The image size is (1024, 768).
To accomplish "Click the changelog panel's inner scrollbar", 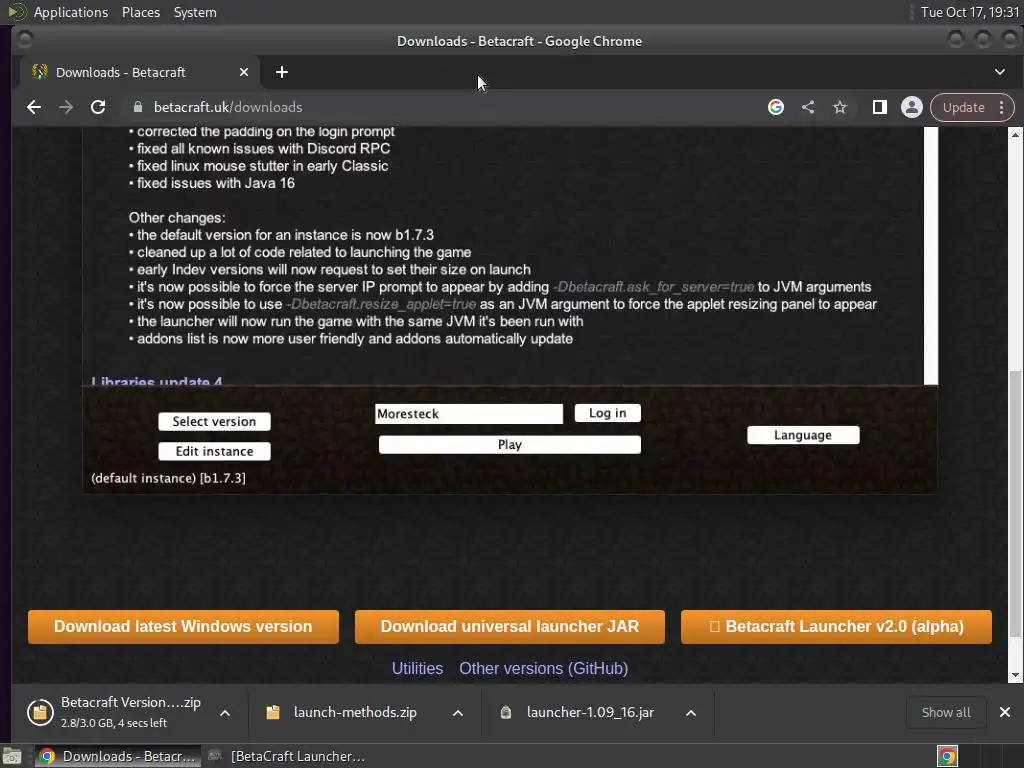I will point(931,256).
